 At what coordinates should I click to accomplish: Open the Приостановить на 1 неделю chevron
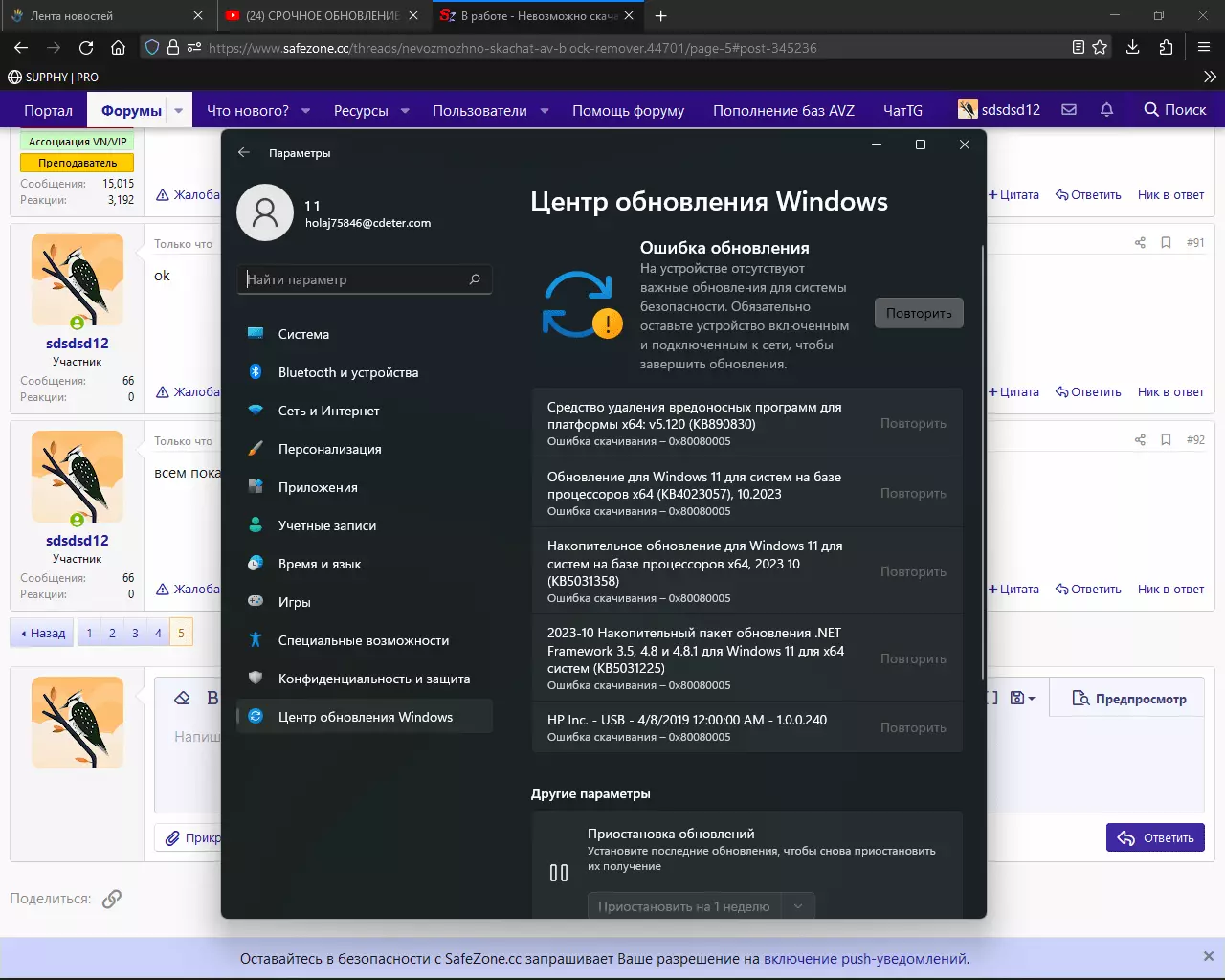[x=798, y=906]
